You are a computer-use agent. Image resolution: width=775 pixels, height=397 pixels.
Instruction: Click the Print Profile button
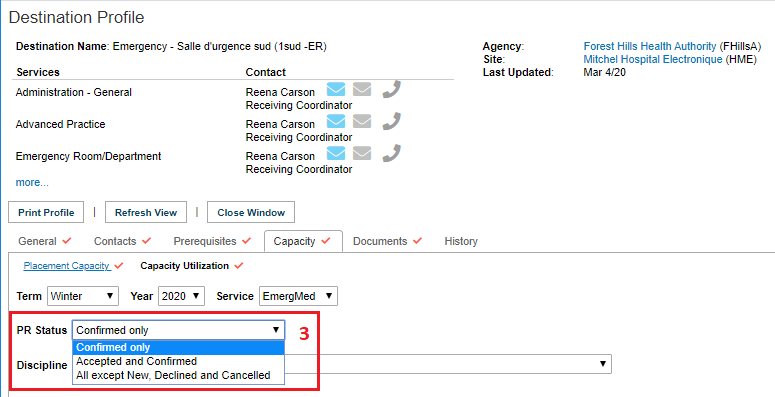[46, 213]
